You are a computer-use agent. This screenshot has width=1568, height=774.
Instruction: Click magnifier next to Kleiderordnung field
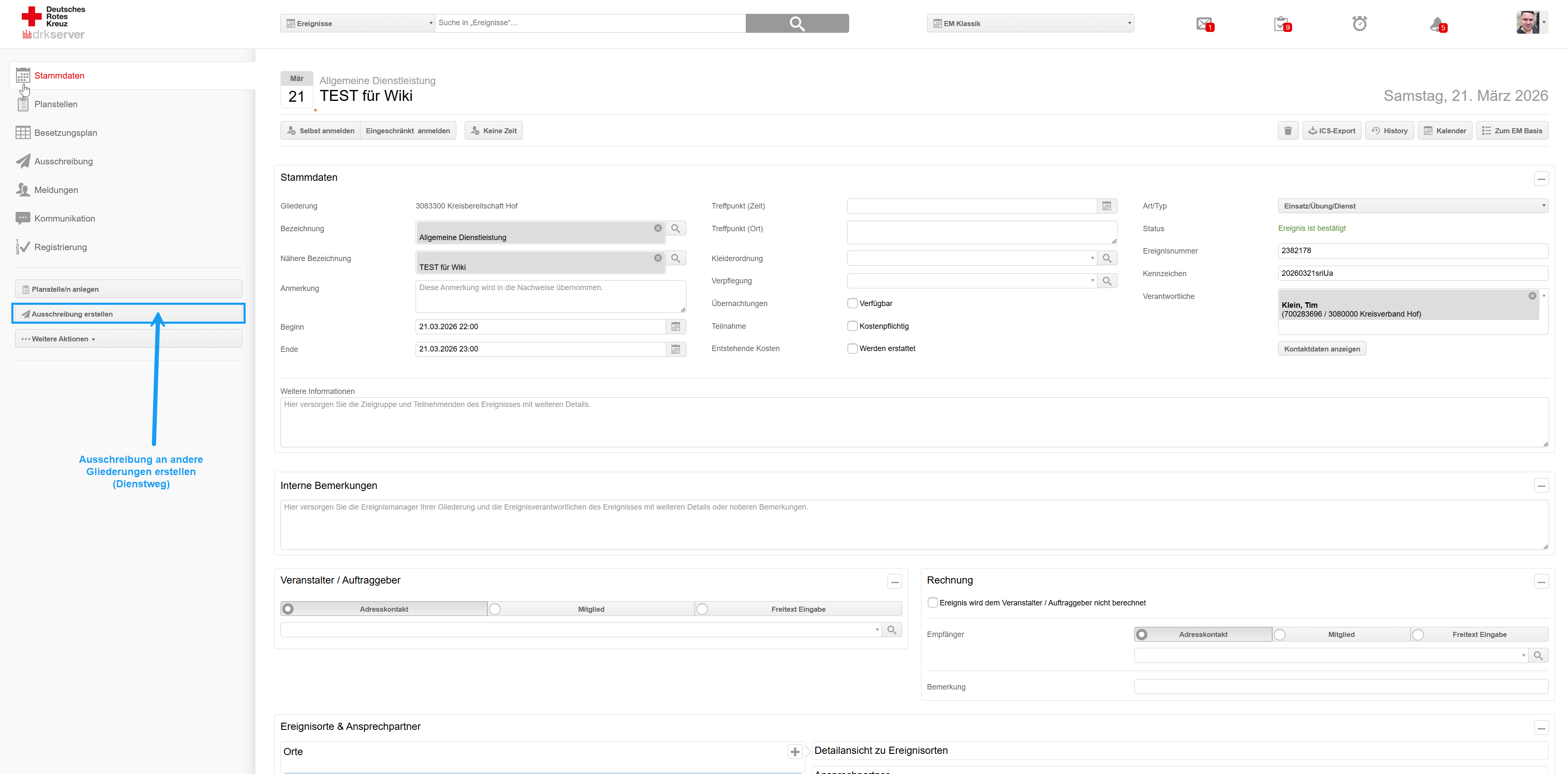[x=1107, y=259]
